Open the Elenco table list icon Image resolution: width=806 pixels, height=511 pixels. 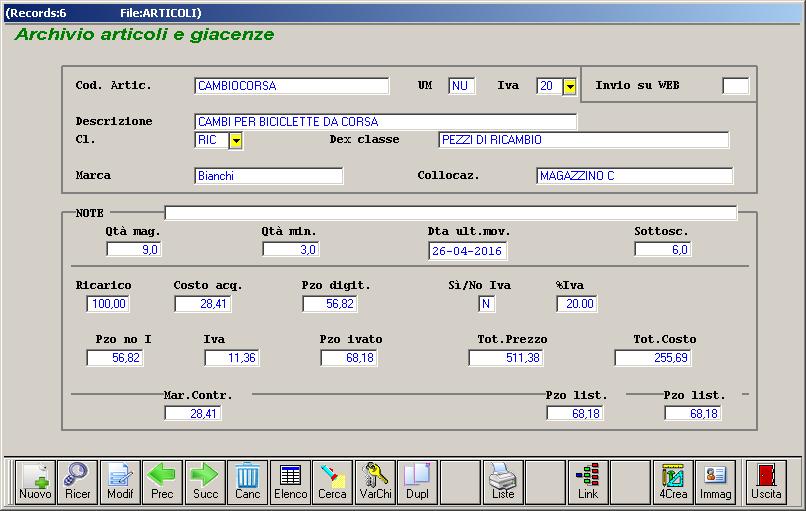point(290,481)
